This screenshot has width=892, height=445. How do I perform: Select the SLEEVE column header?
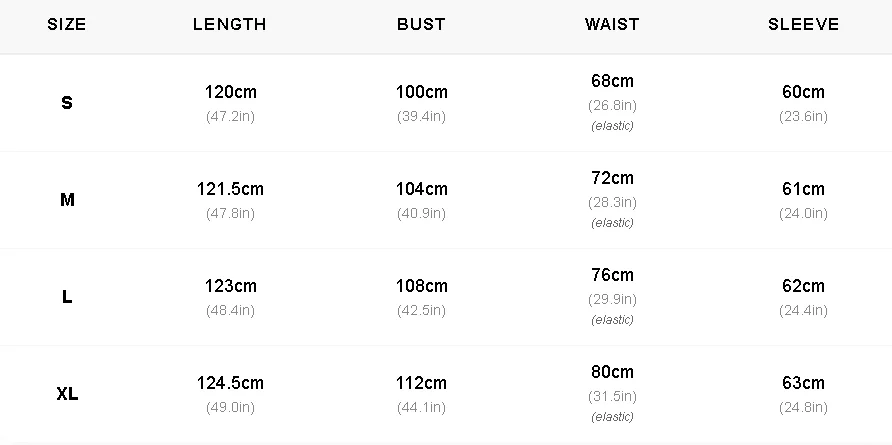[x=803, y=24]
